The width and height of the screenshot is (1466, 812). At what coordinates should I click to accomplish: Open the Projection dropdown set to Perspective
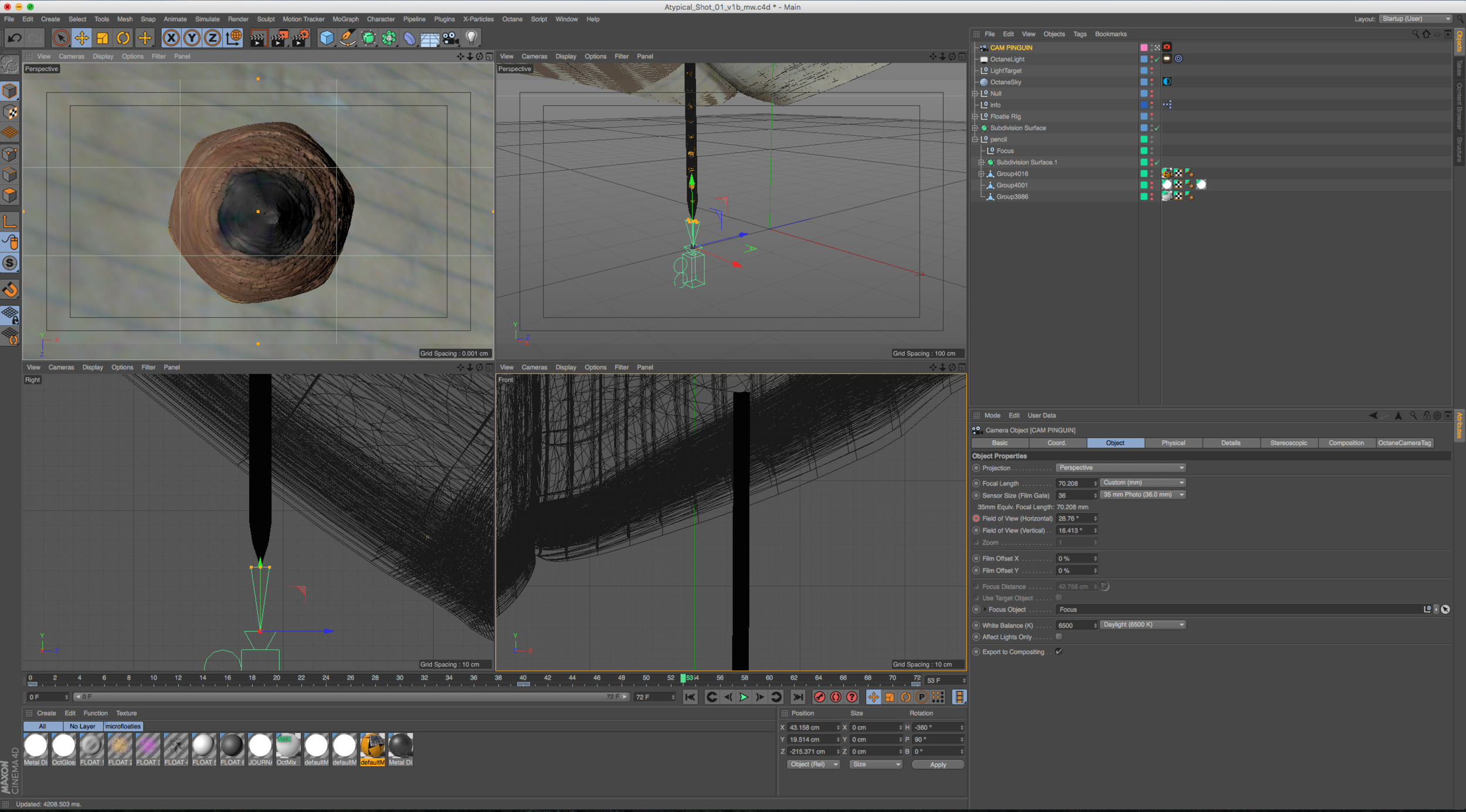1121,467
